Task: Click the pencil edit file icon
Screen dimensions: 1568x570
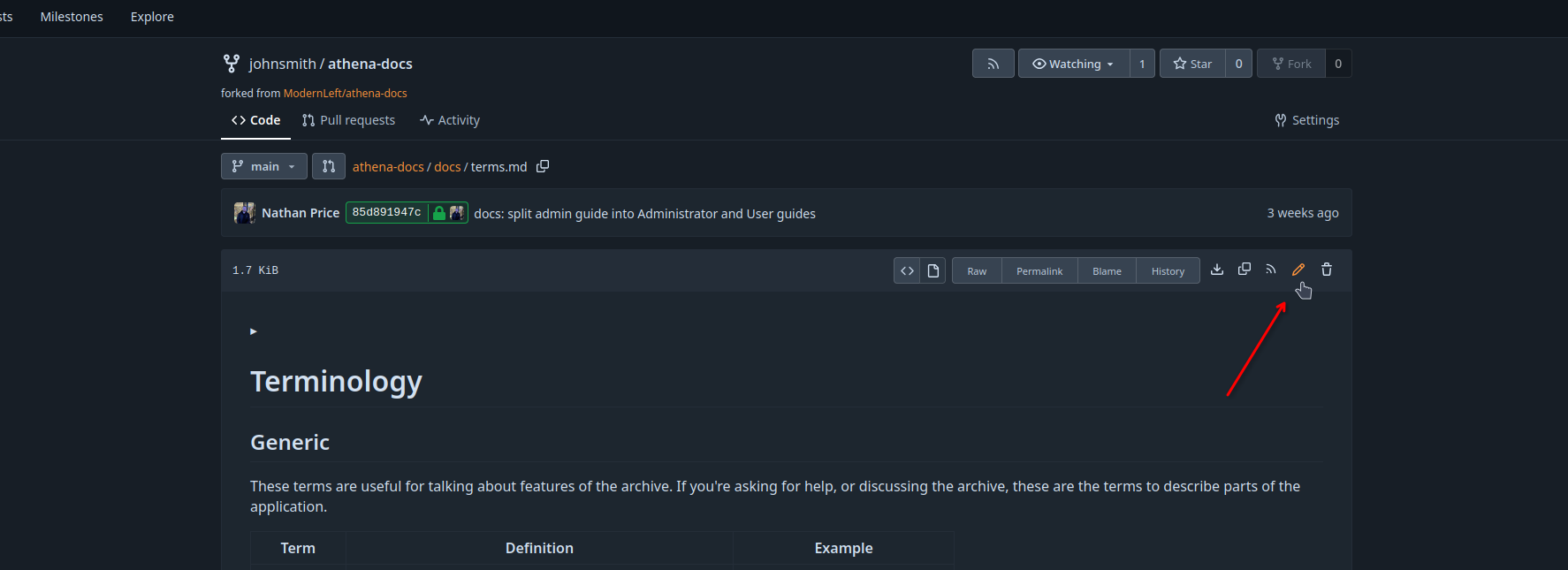Action: point(1298,270)
